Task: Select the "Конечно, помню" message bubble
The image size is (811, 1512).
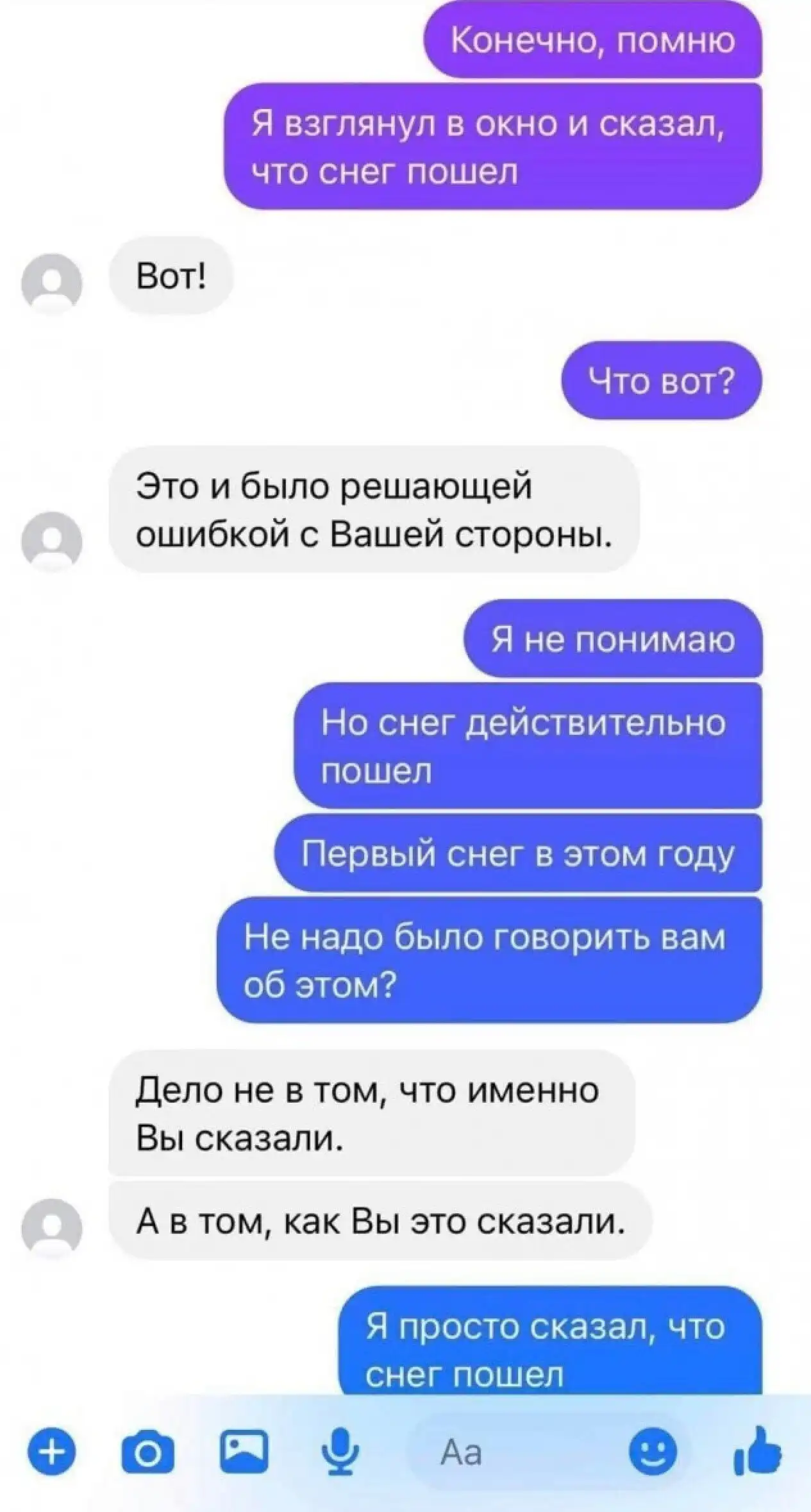Action: click(593, 40)
